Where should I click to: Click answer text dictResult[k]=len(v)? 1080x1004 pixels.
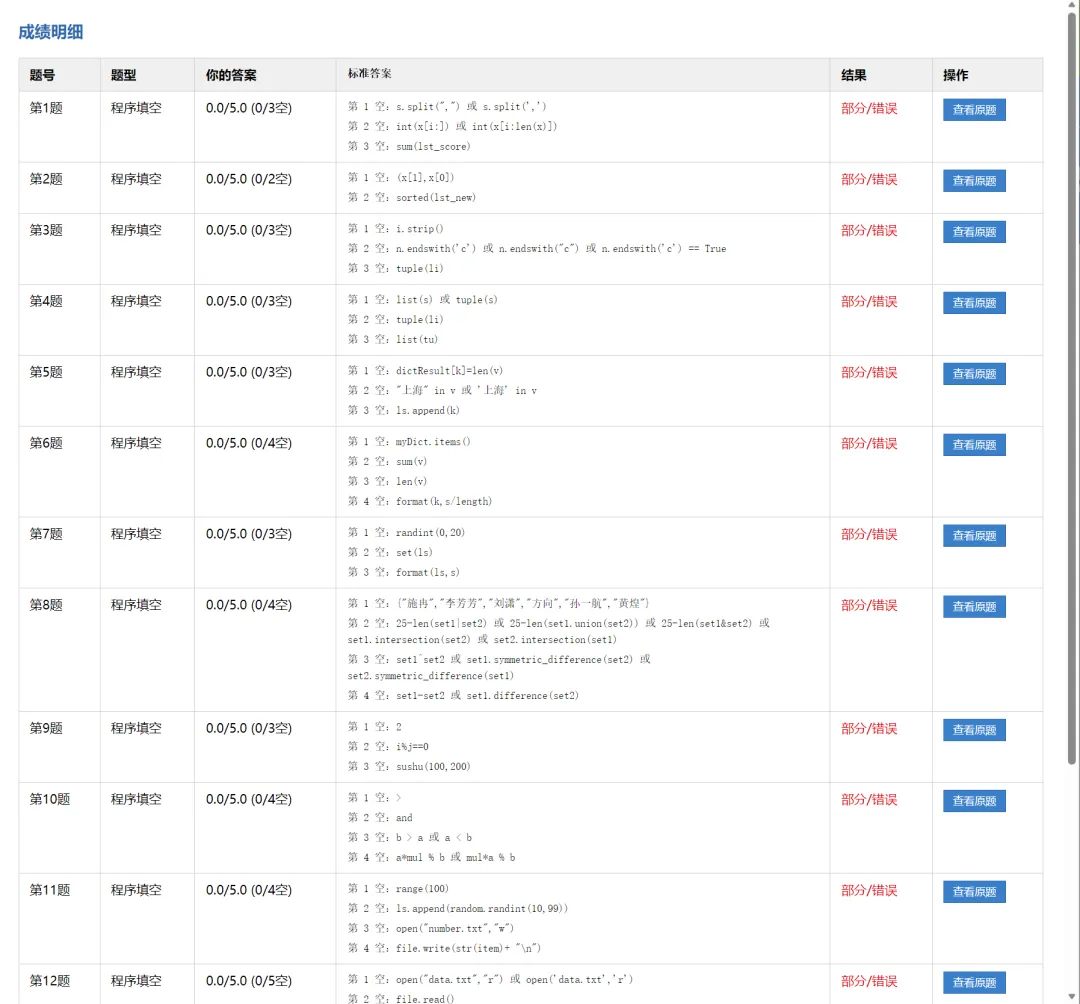pyautogui.click(x=450, y=370)
